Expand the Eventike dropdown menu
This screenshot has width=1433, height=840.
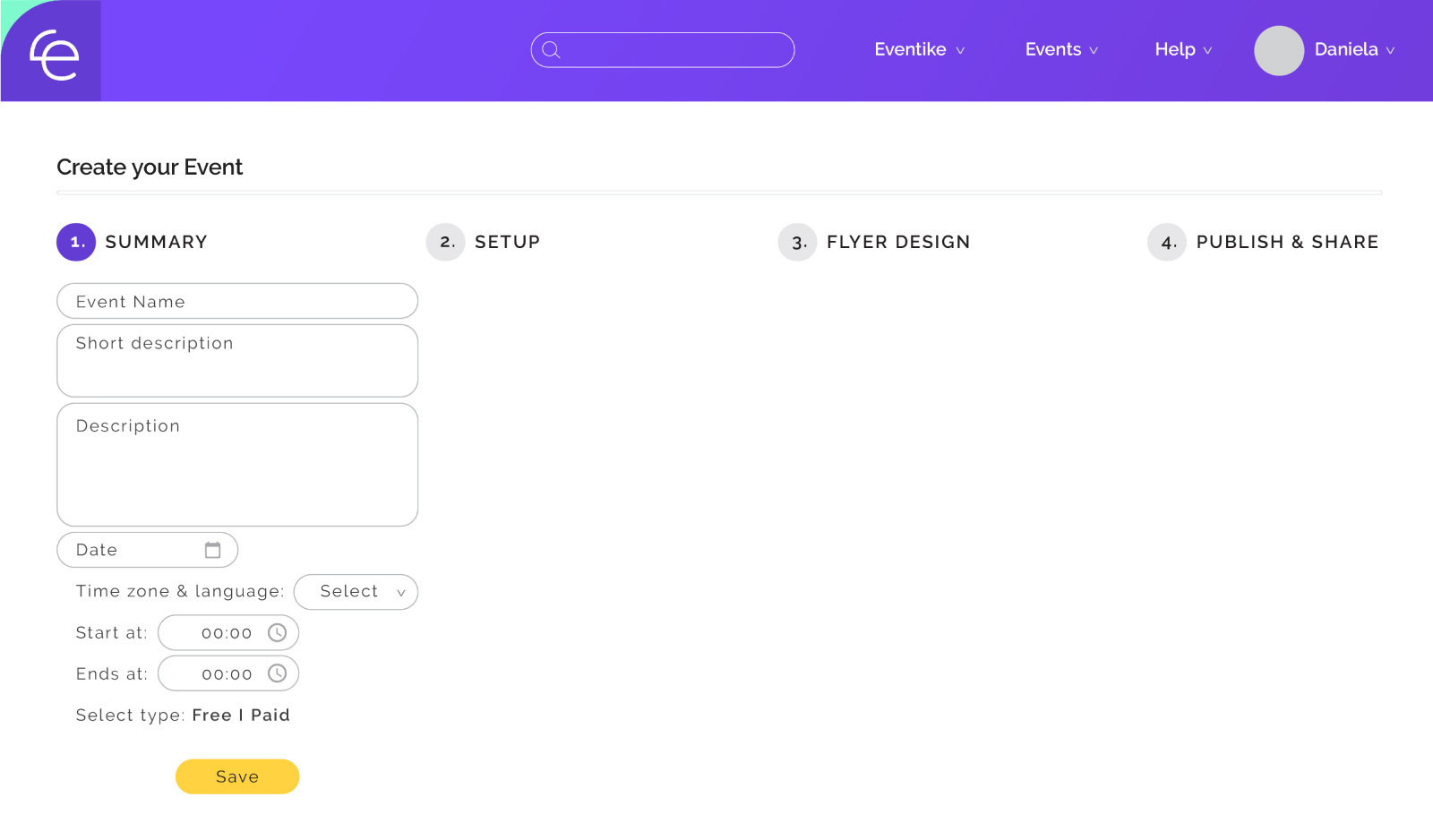919,50
